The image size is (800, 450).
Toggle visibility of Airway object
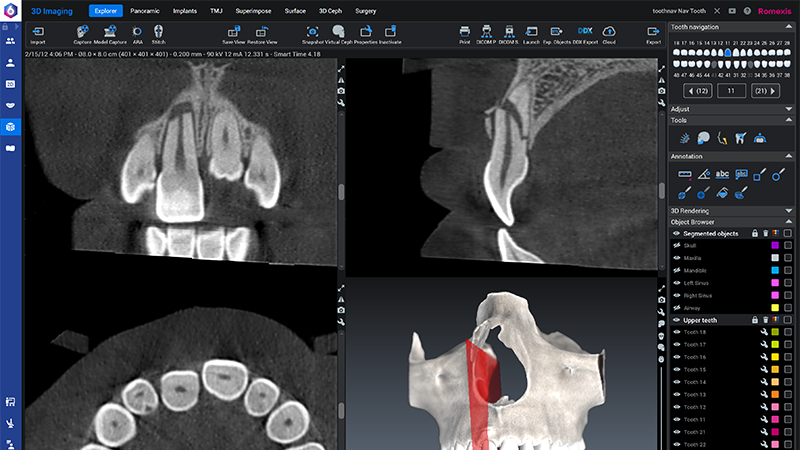[x=677, y=308]
